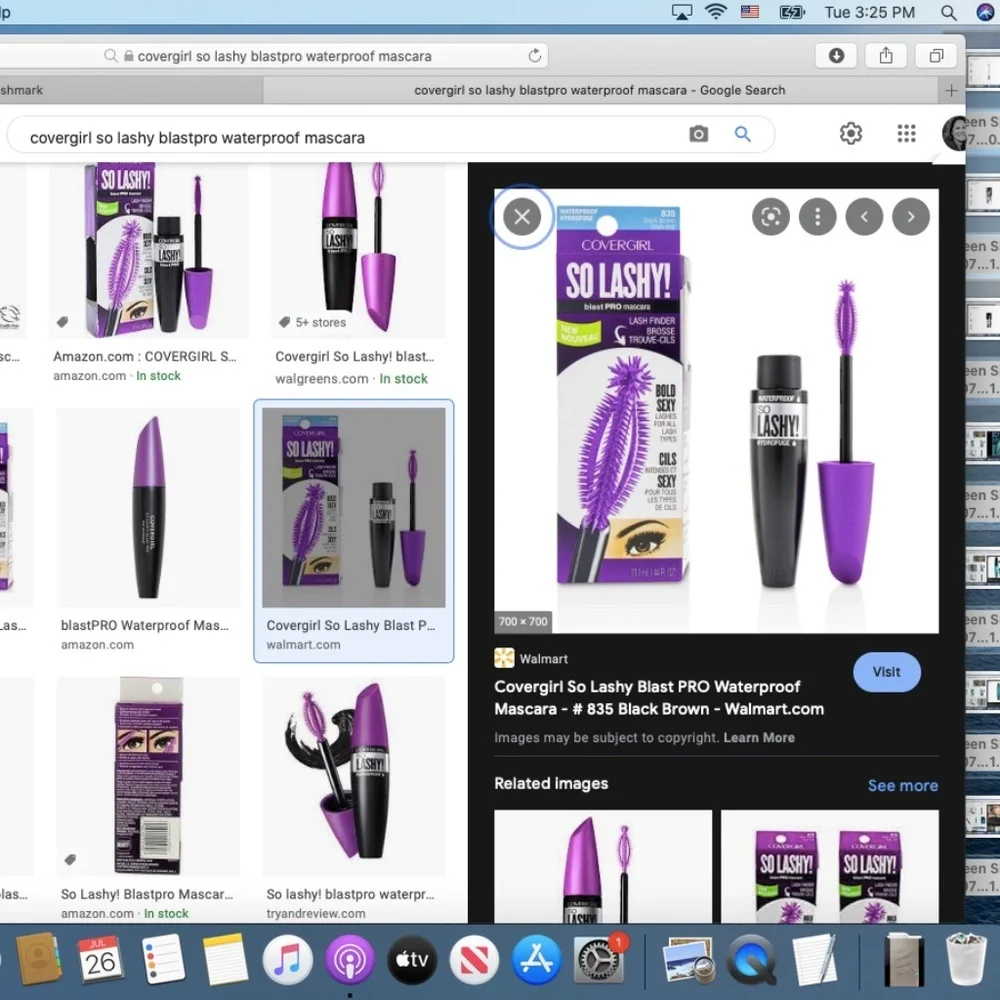This screenshot has width=1000, height=1000.
Task: Launch Apple TV from the Dock
Action: 412,959
